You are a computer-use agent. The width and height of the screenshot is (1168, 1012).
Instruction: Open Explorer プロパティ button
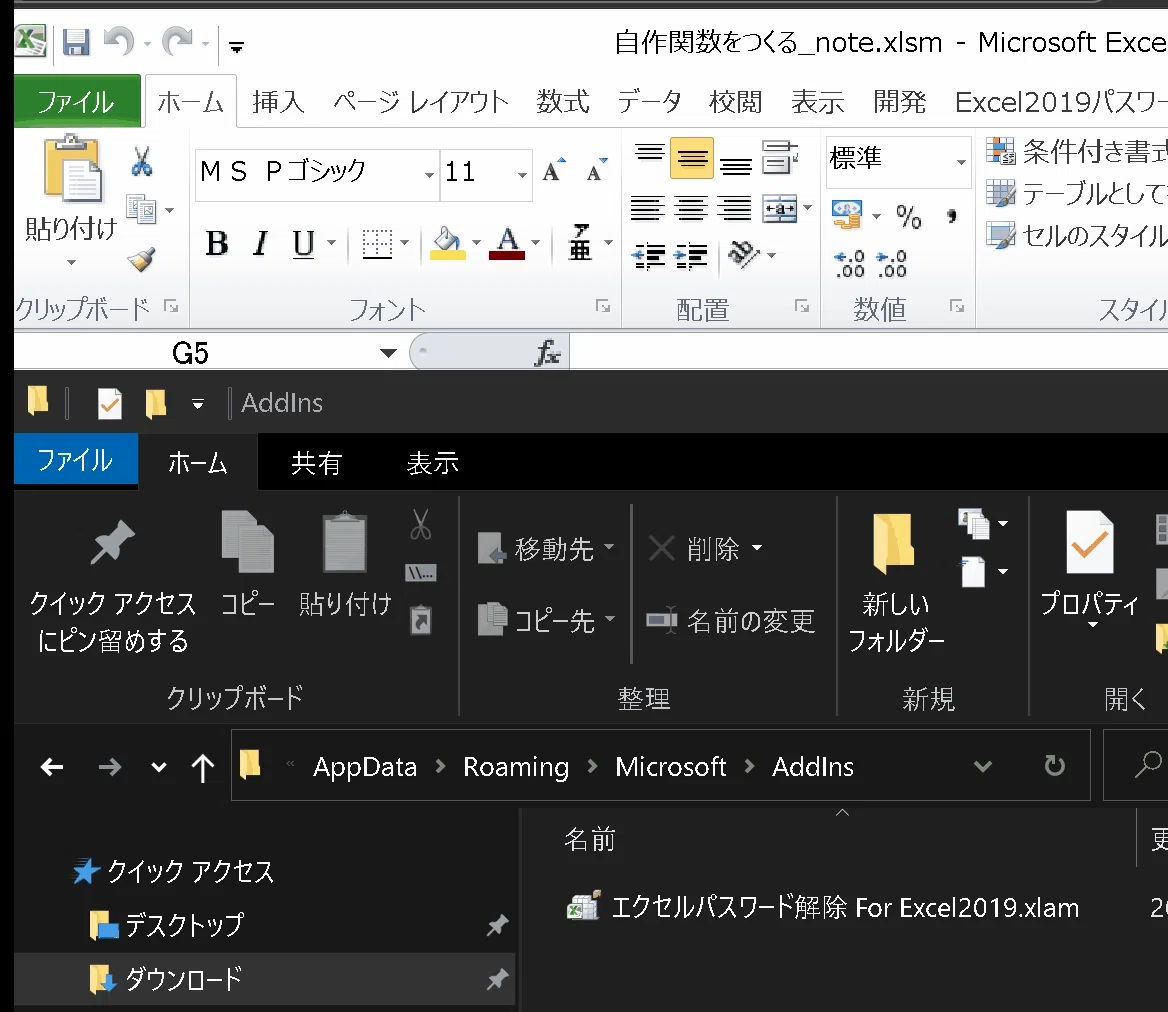[1090, 570]
